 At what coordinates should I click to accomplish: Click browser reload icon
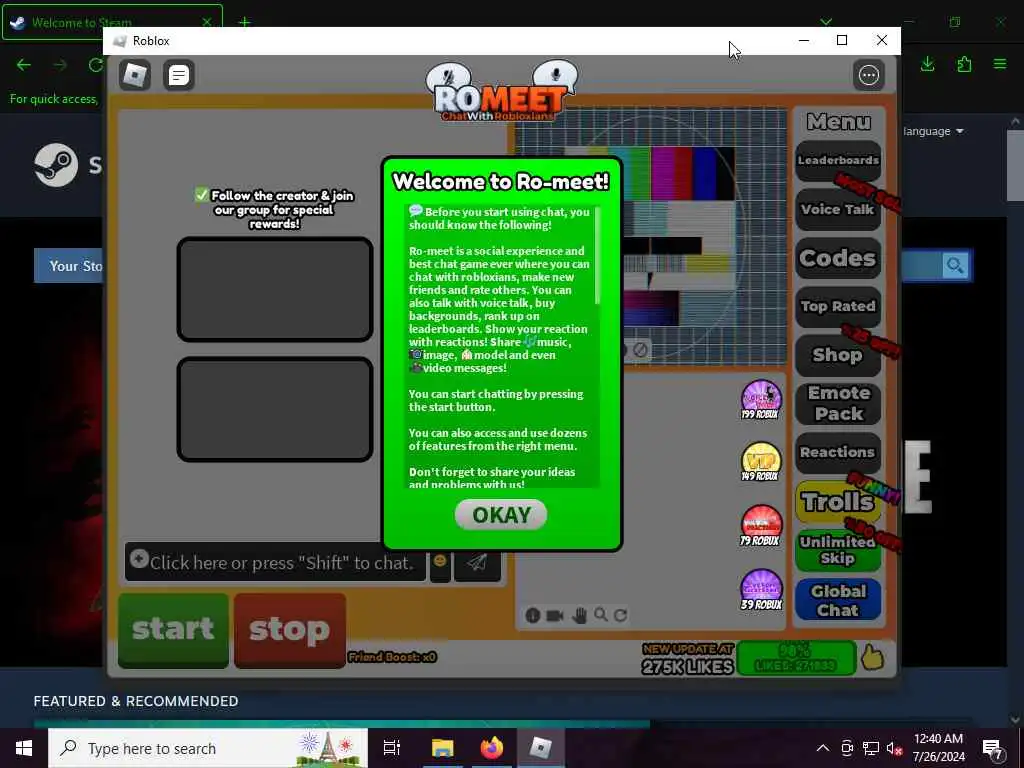coord(95,65)
